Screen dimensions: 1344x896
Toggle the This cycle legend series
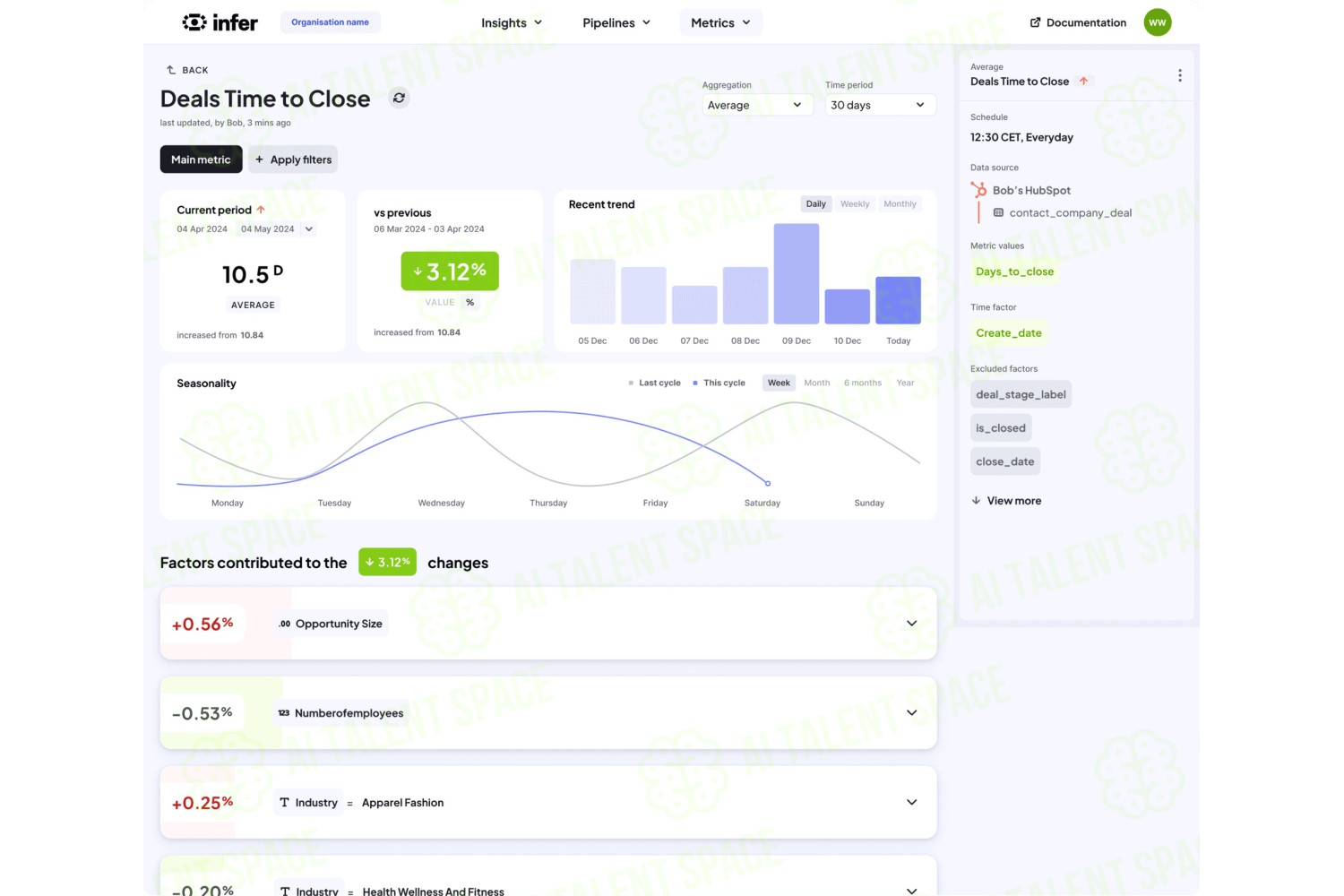coord(719,383)
